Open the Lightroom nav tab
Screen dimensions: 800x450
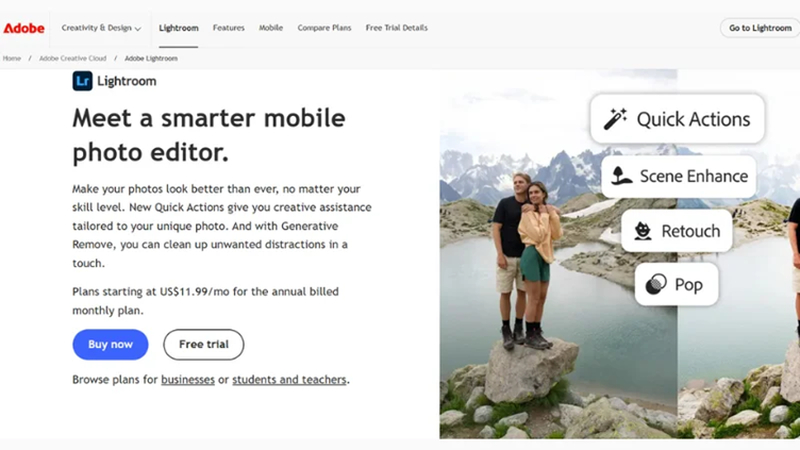[x=179, y=28]
